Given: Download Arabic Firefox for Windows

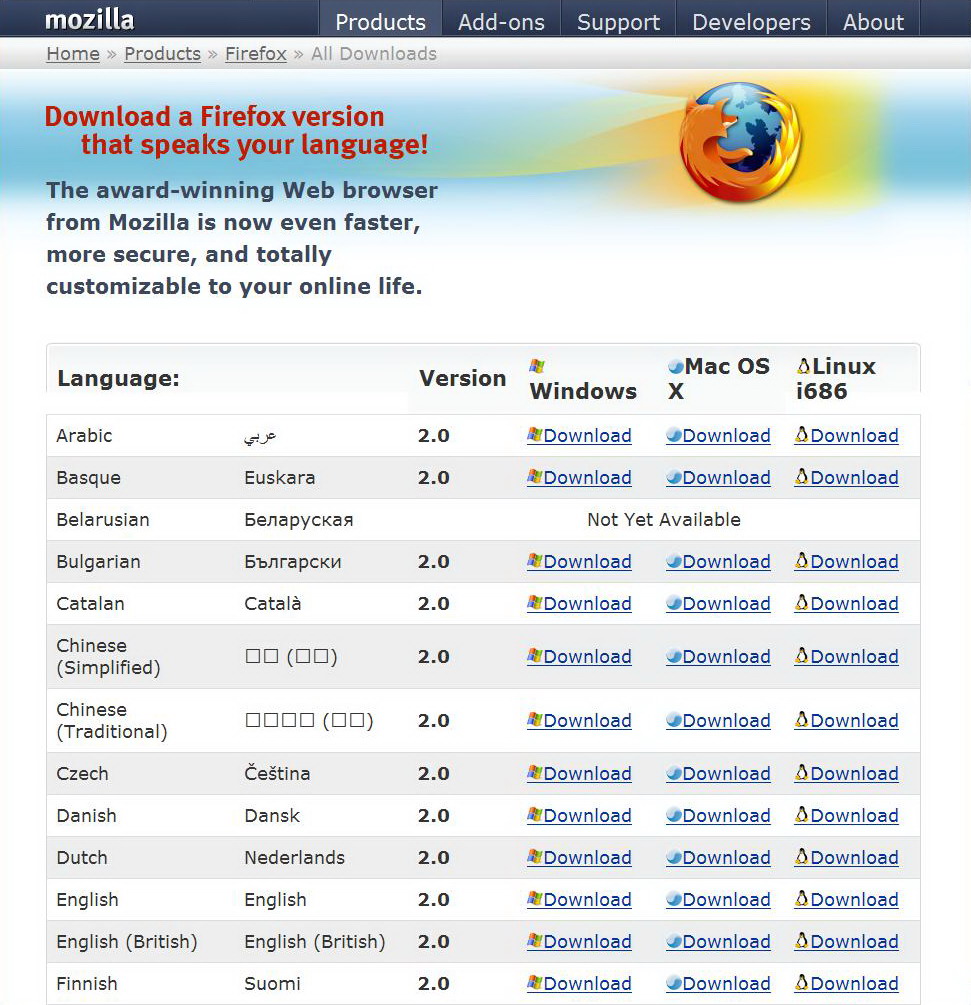Looking at the screenshot, I should coord(579,436).
